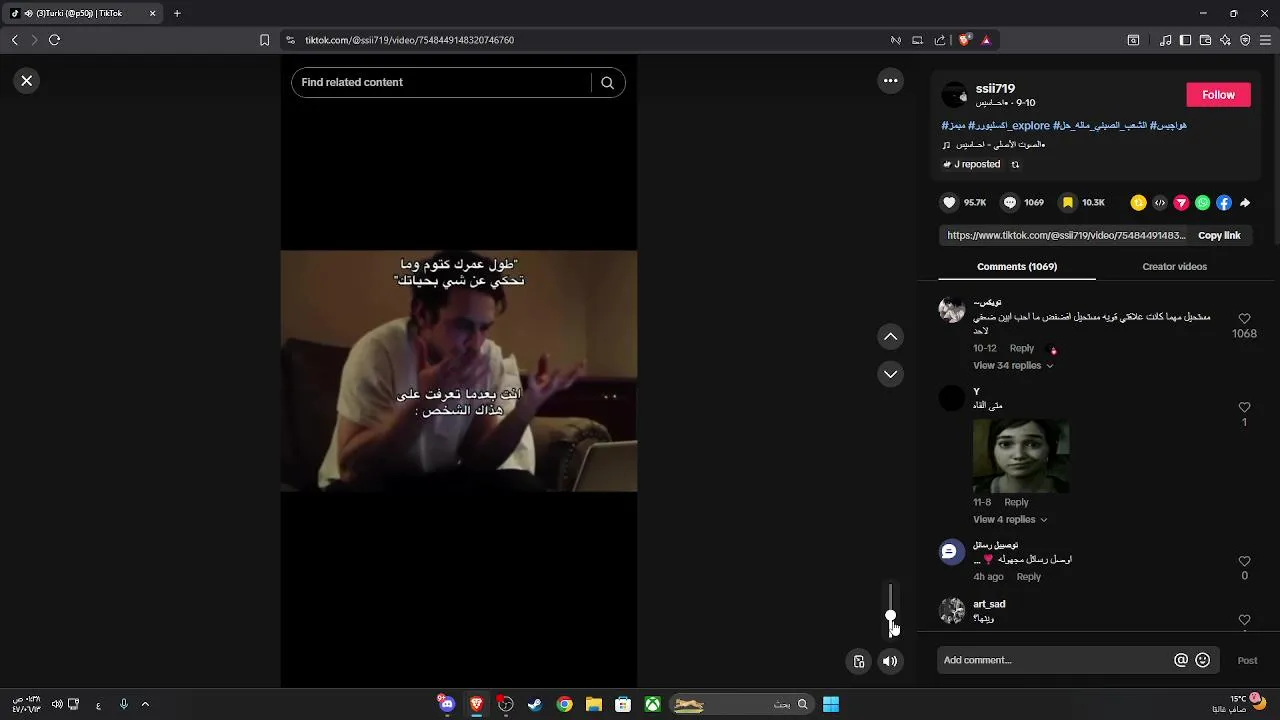This screenshot has height=720, width=1280.
Task: Show hidden tray icons chevron
Action: click(x=145, y=704)
